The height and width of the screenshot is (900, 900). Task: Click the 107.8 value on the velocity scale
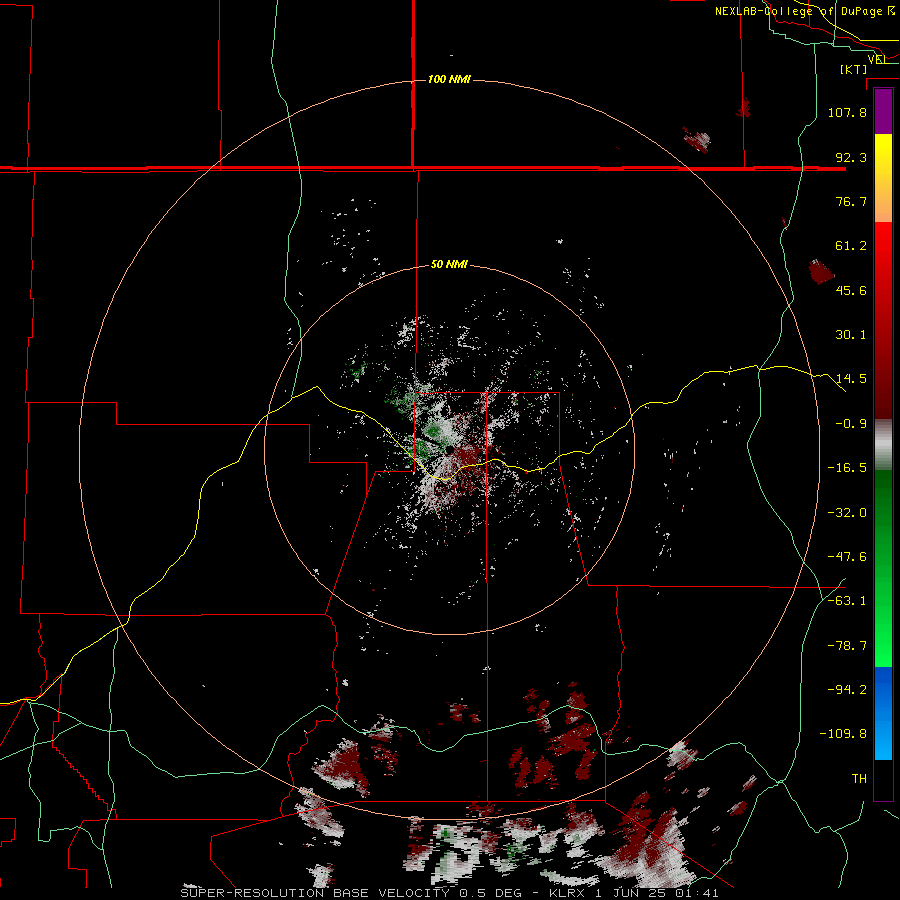(847, 112)
